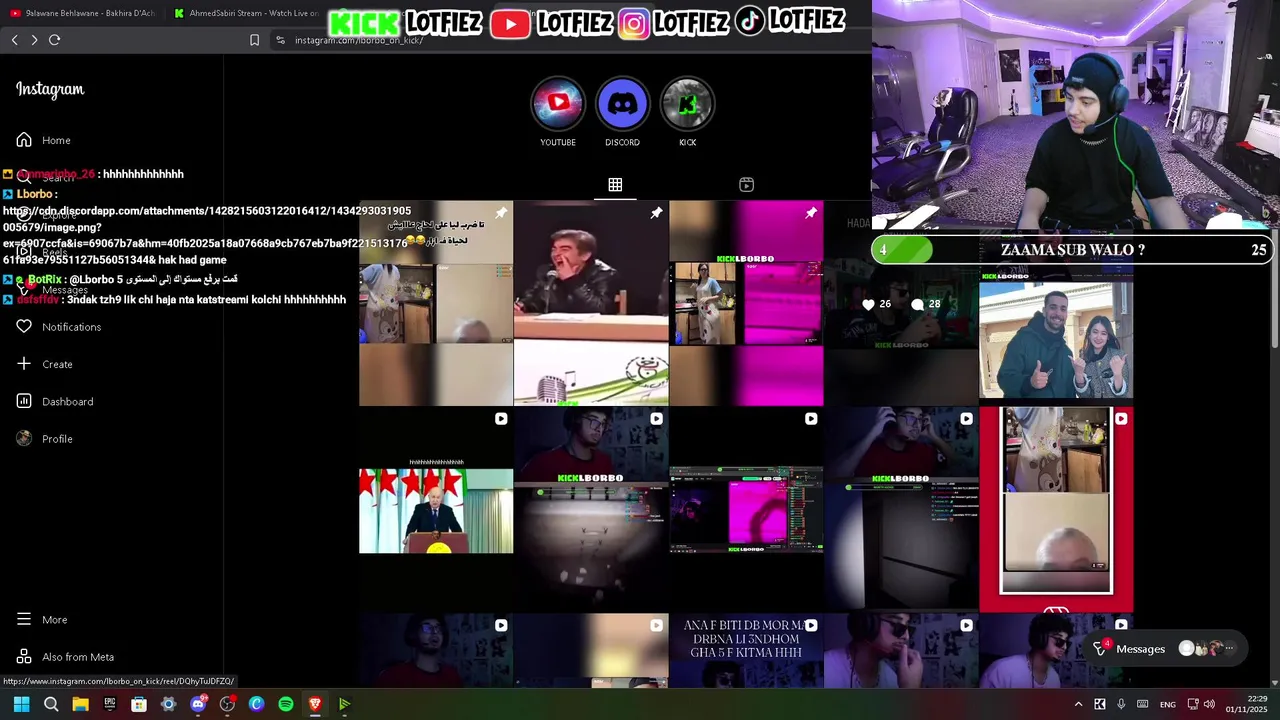This screenshot has width=1280, height=720.
Task: Open reel captioned ANA F BITI DB
Action: click(746, 651)
